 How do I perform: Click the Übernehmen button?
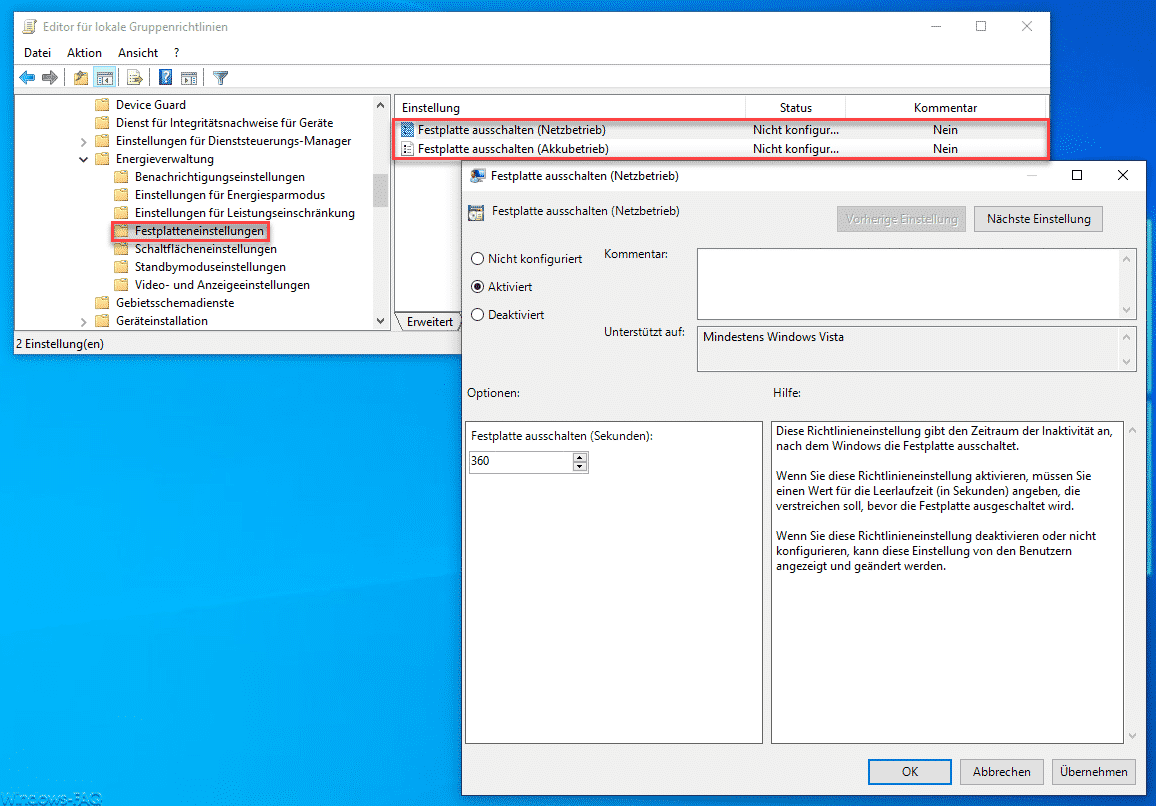pyautogui.click(x=1093, y=771)
